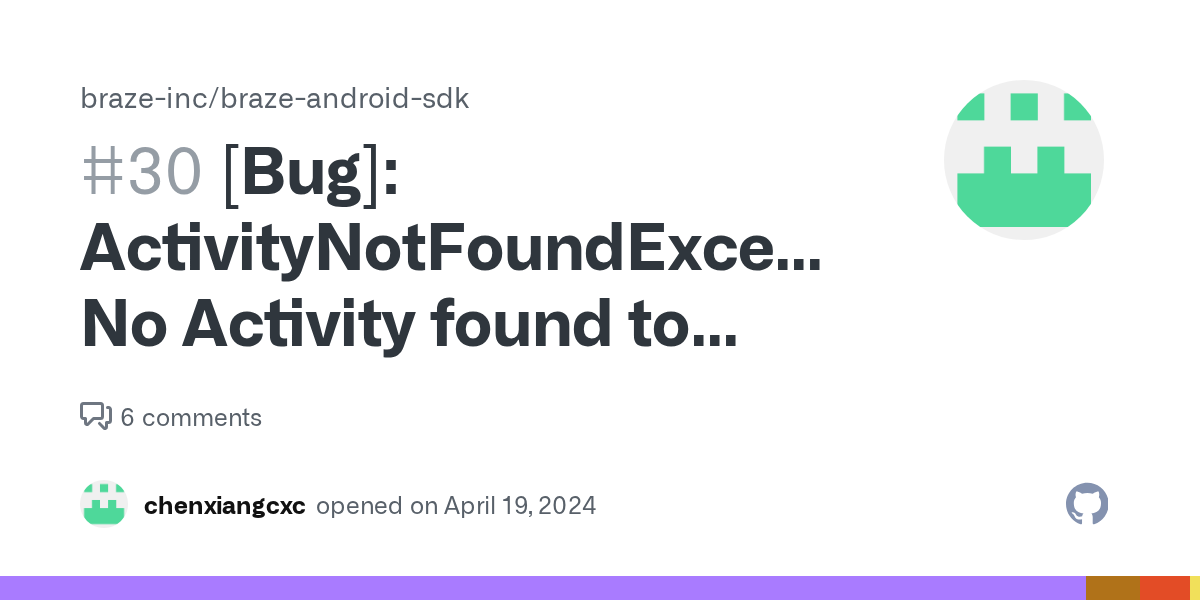Select the April 19, 2024 date
The image size is (1200, 600).
click(x=520, y=506)
